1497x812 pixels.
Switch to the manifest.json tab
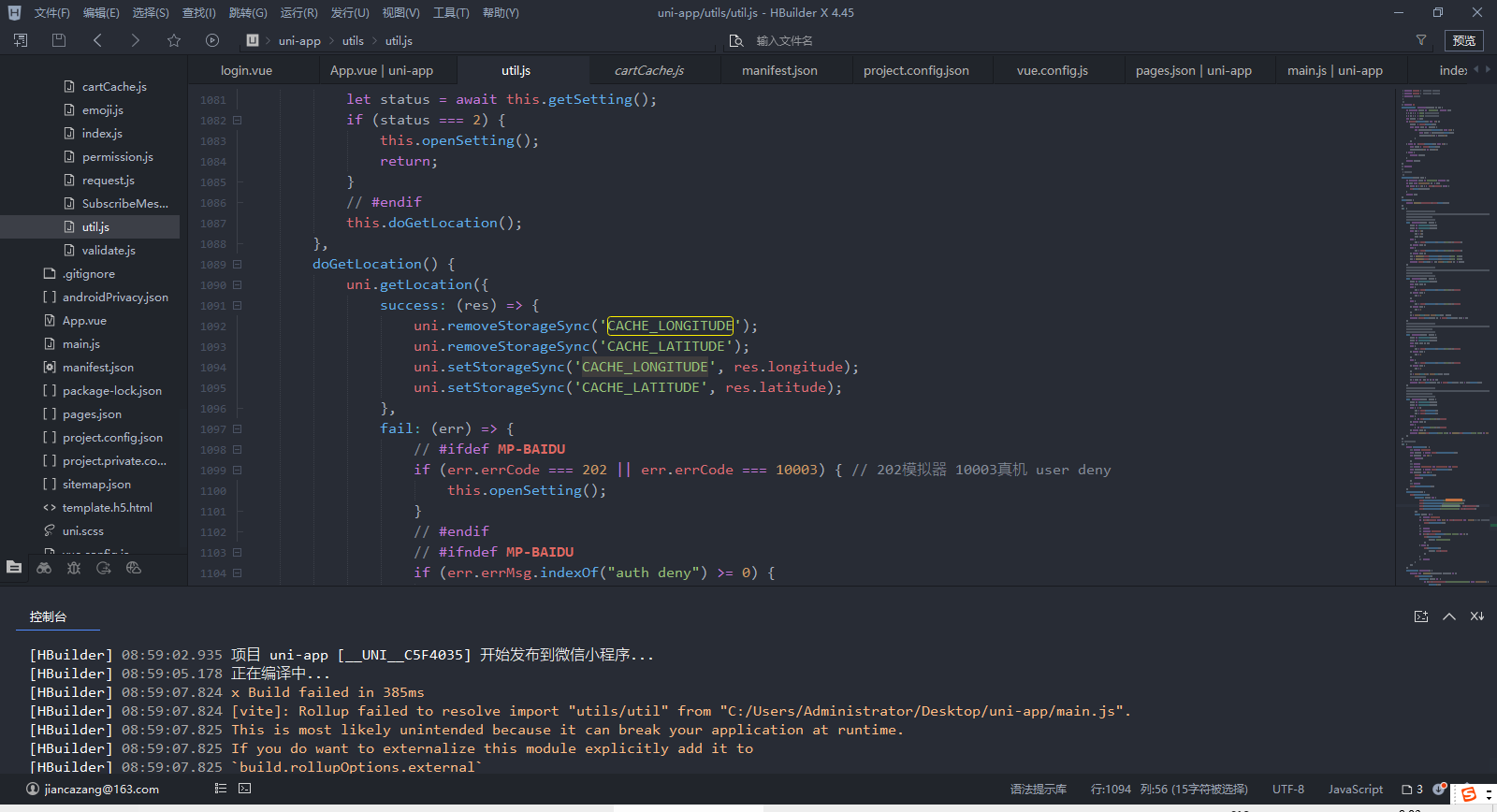pos(779,70)
